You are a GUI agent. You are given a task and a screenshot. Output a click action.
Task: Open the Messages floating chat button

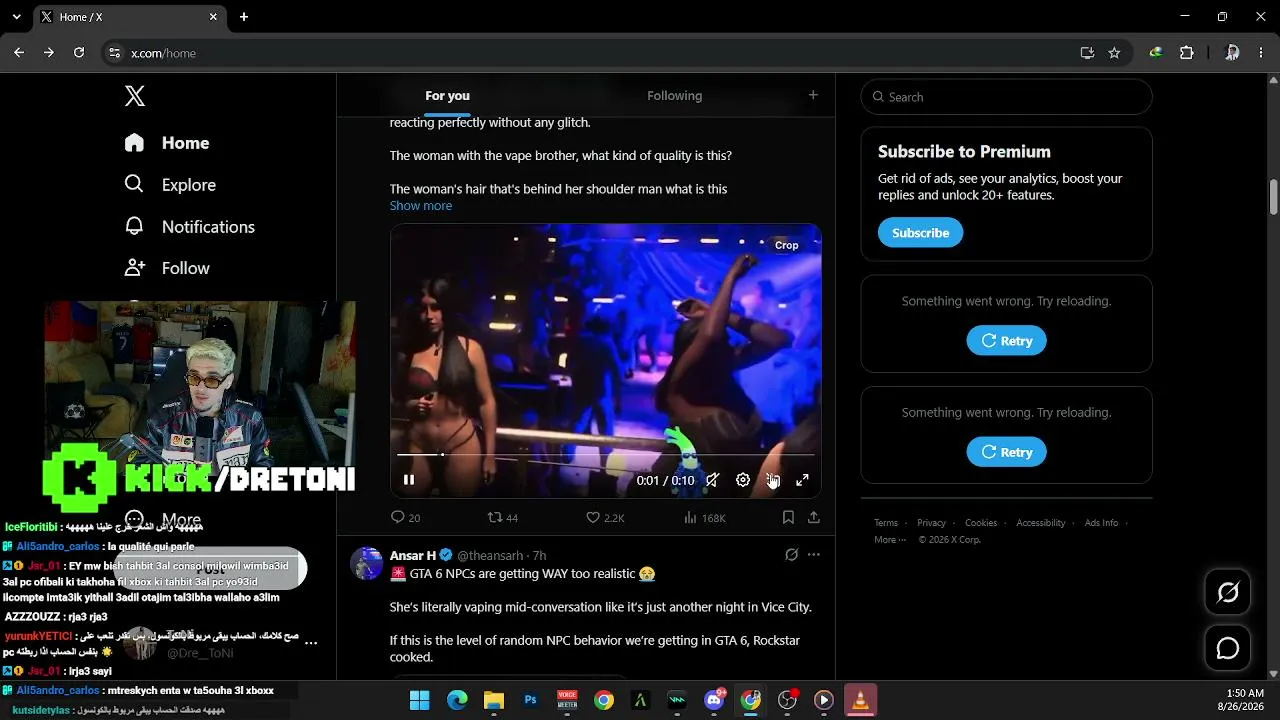(1228, 648)
